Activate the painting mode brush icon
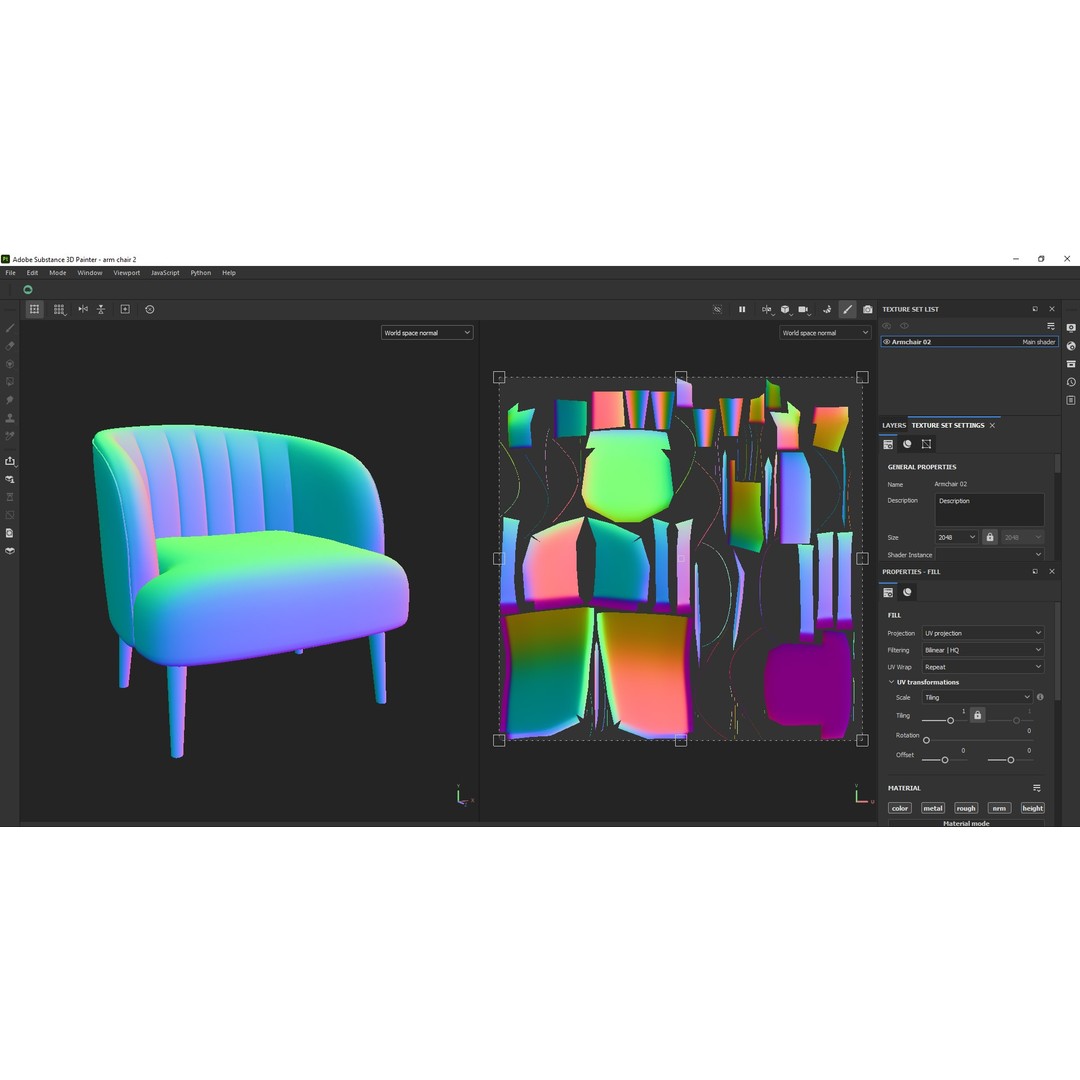The height and width of the screenshot is (1080, 1080). (847, 309)
